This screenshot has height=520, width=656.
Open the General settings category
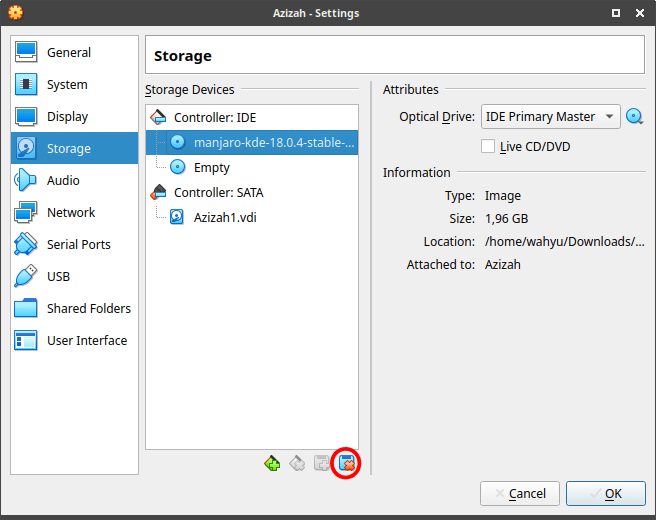point(68,53)
